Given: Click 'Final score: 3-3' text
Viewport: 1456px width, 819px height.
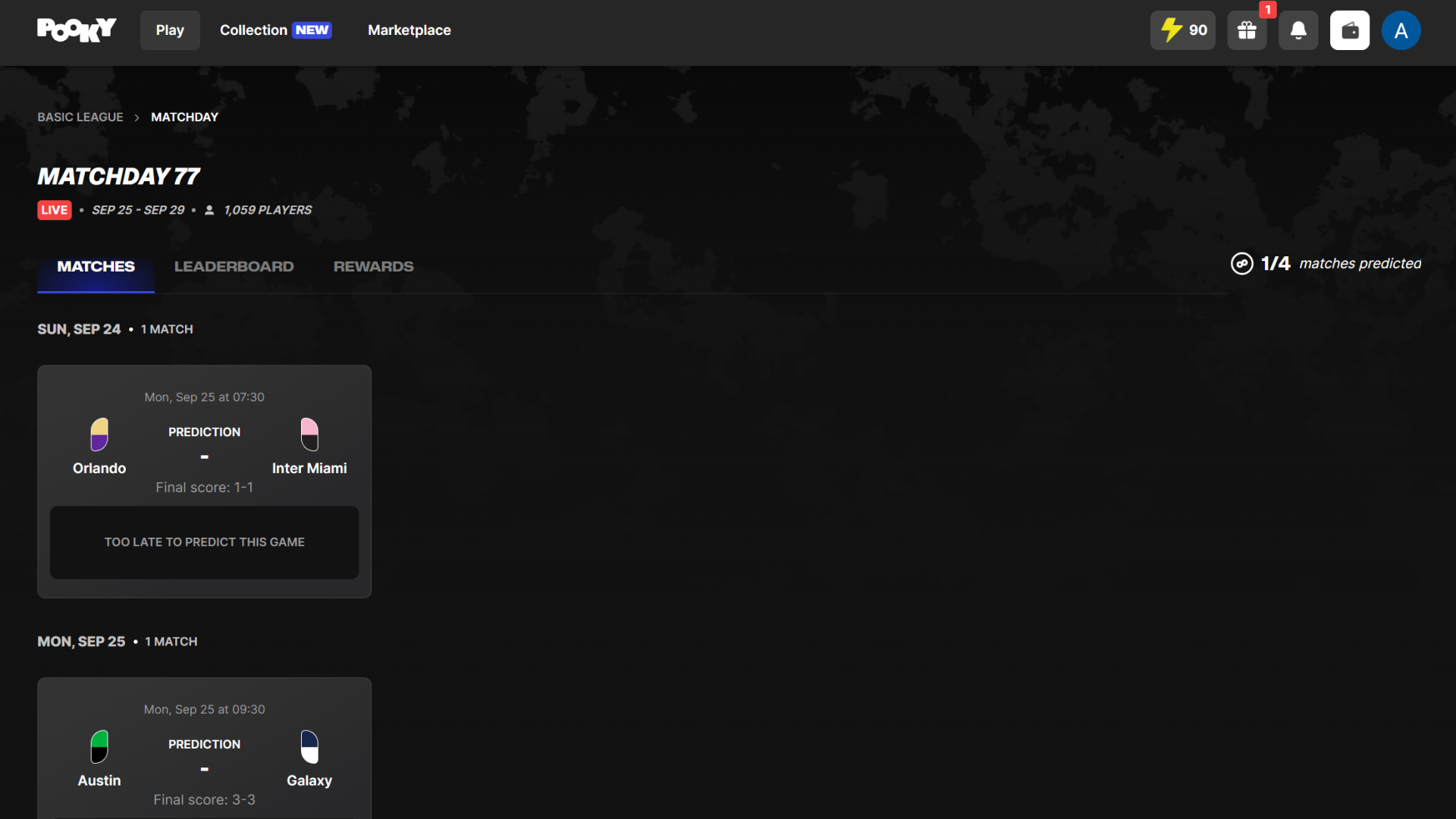Looking at the screenshot, I should pyautogui.click(x=204, y=800).
